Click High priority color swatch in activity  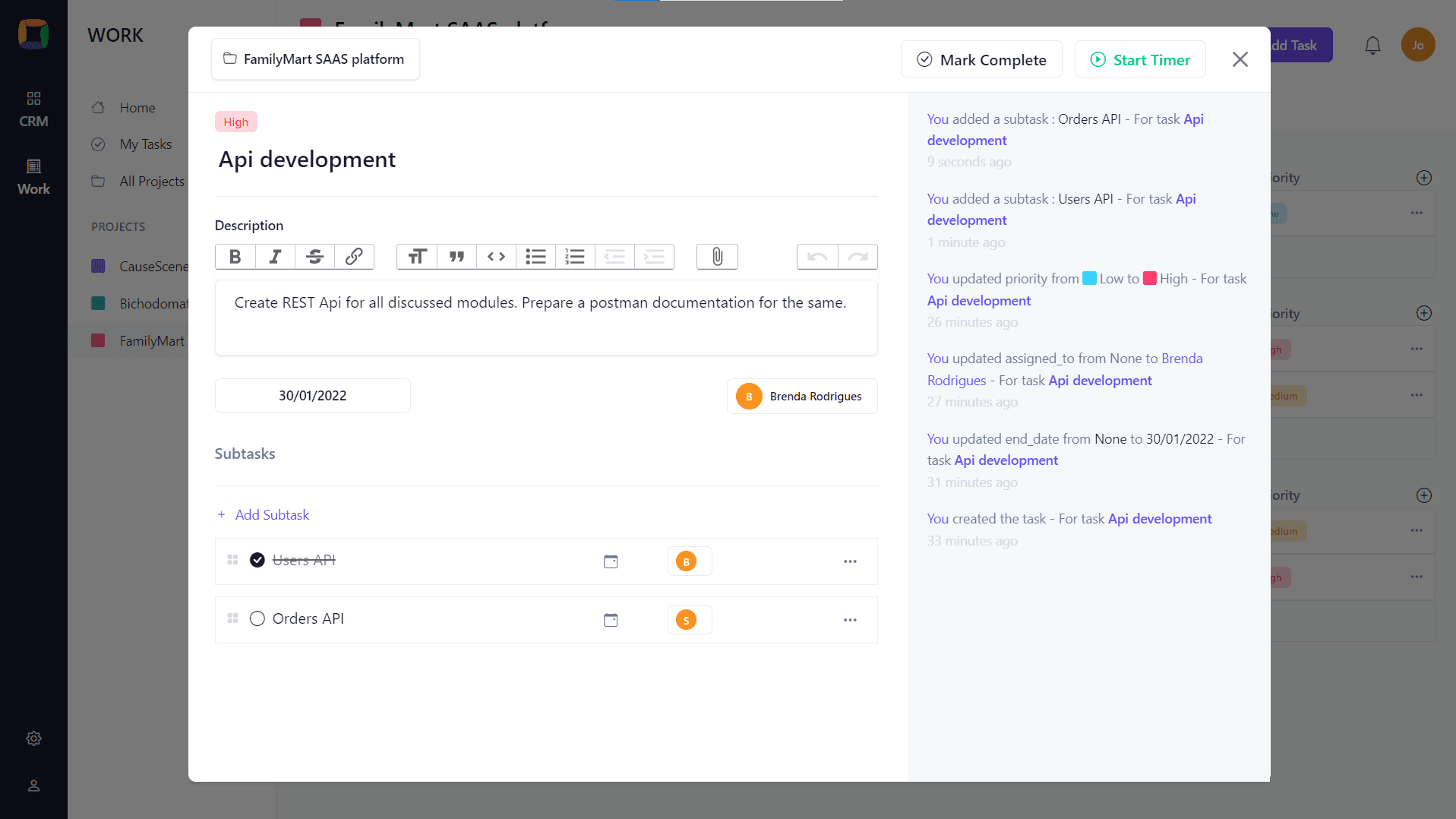(x=1150, y=278)
